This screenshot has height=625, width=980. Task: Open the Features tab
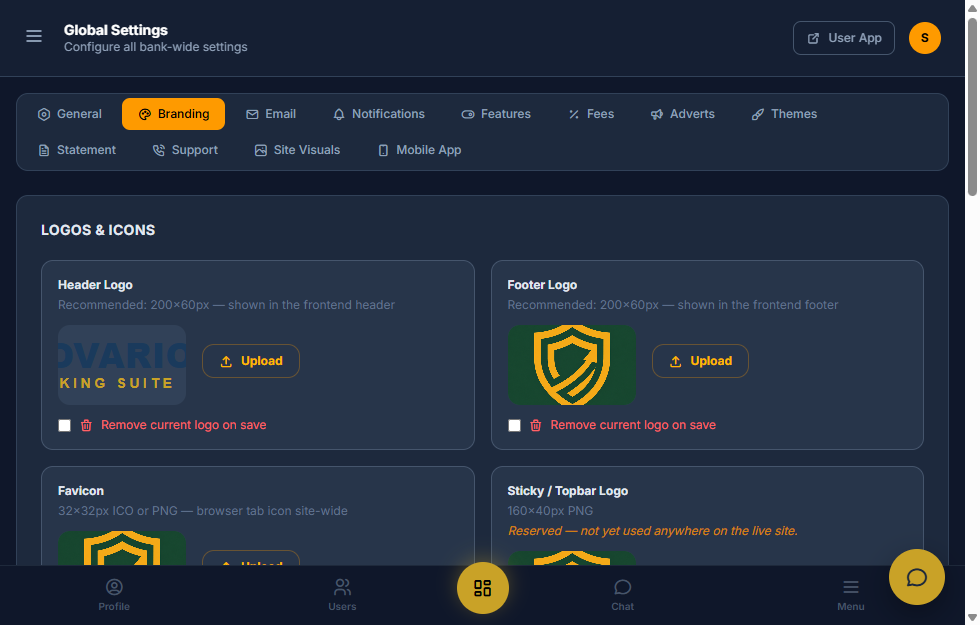point(496,114)
